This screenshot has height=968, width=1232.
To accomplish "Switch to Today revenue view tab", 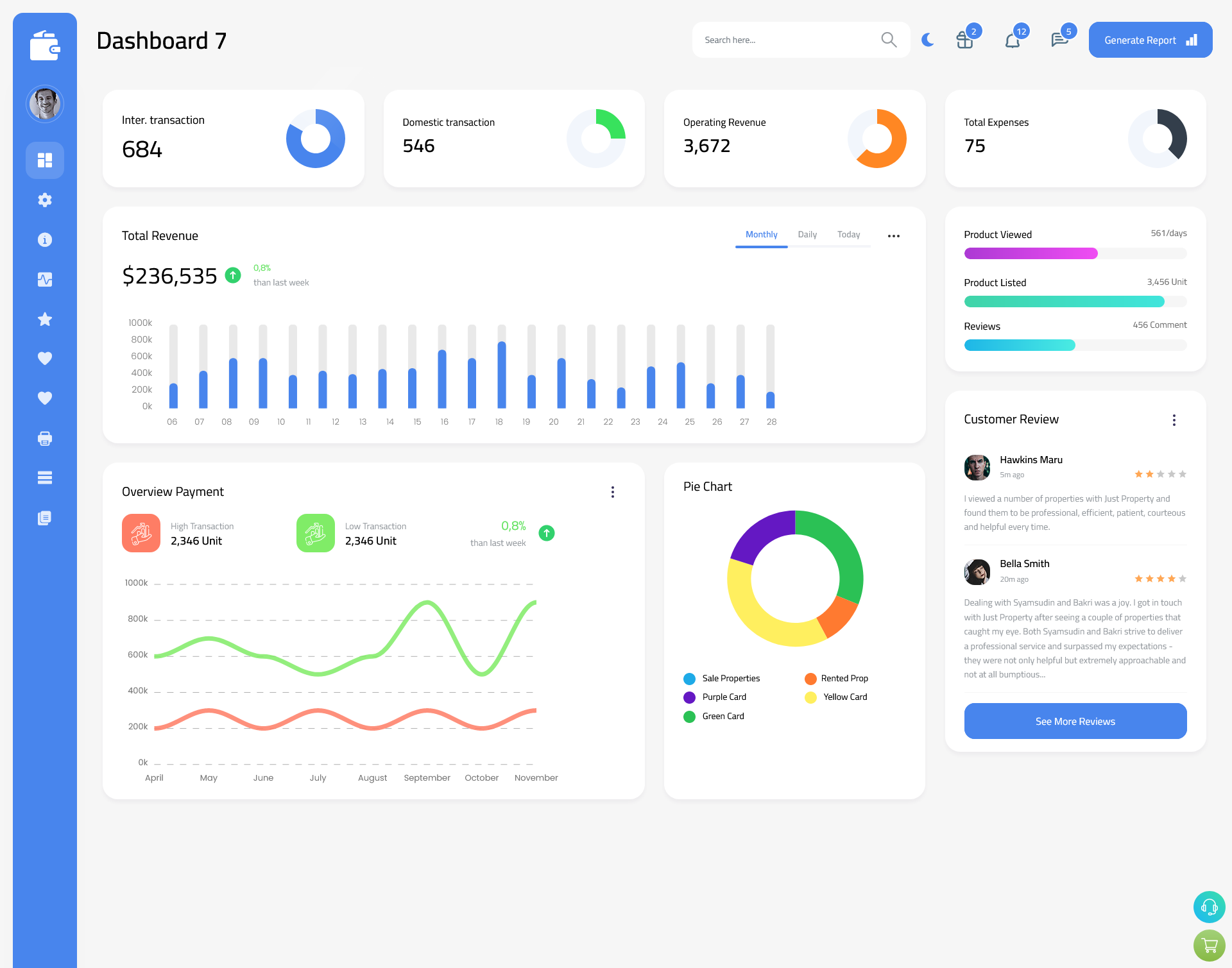I will click(847, 235).
